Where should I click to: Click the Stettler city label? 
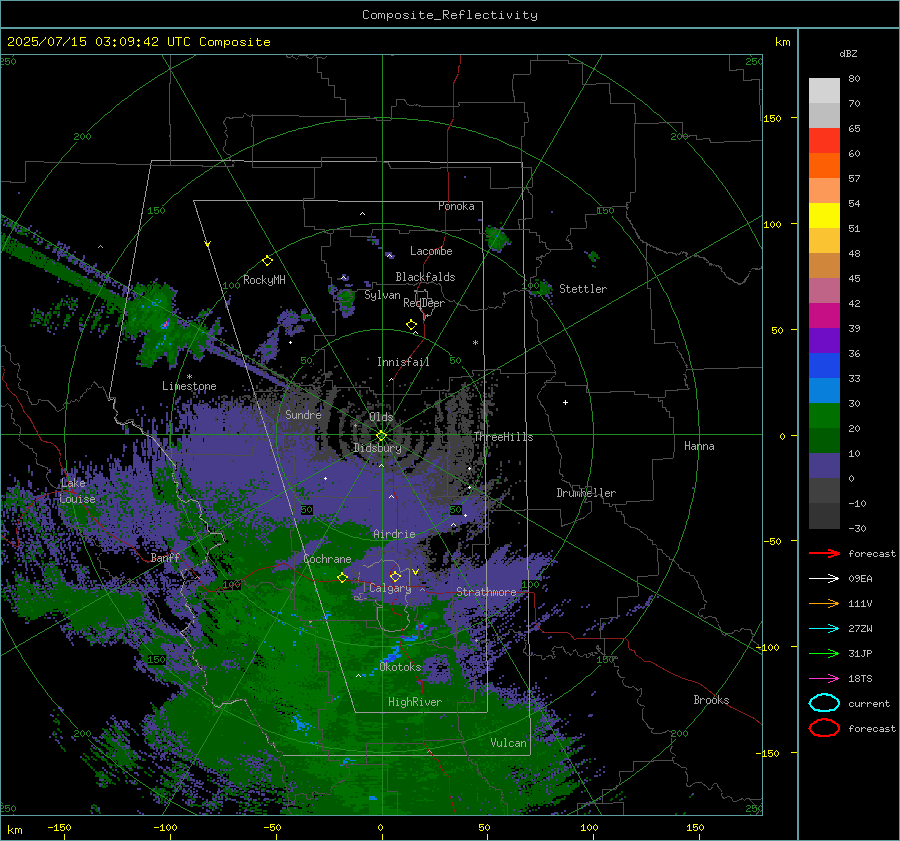click(x=583, y=289)
